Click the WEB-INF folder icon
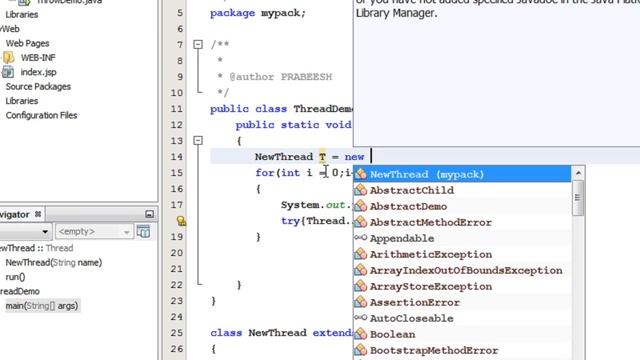The image size is (640, 360). click(8, 58)
